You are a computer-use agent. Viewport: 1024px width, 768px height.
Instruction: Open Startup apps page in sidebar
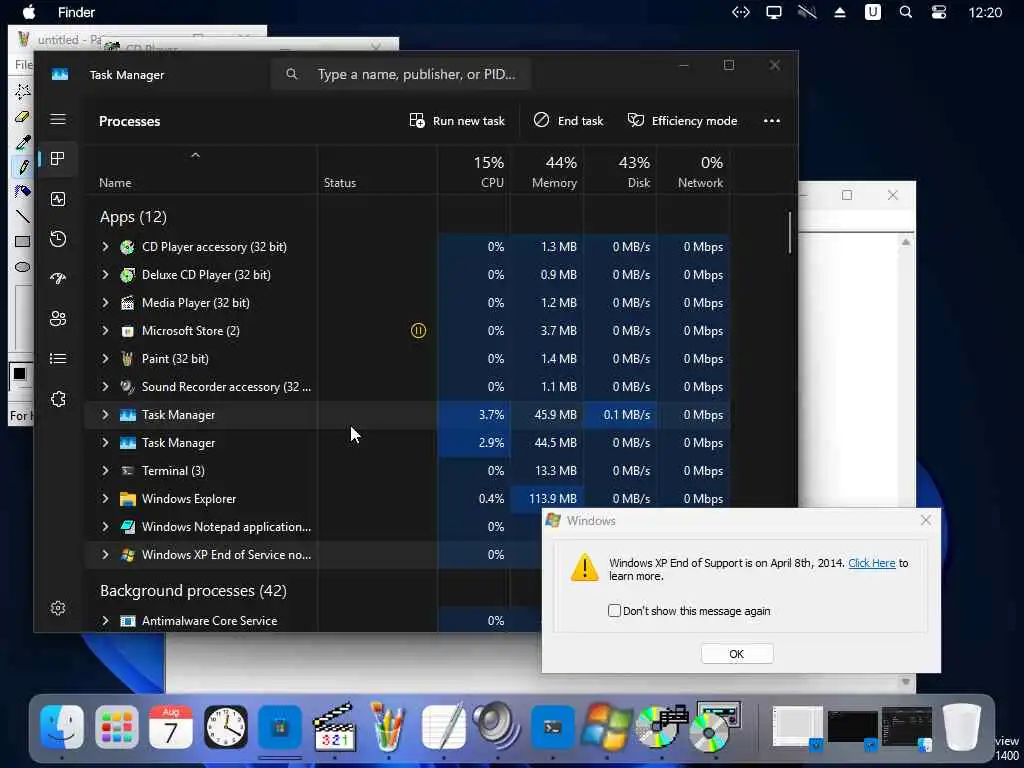58,278
